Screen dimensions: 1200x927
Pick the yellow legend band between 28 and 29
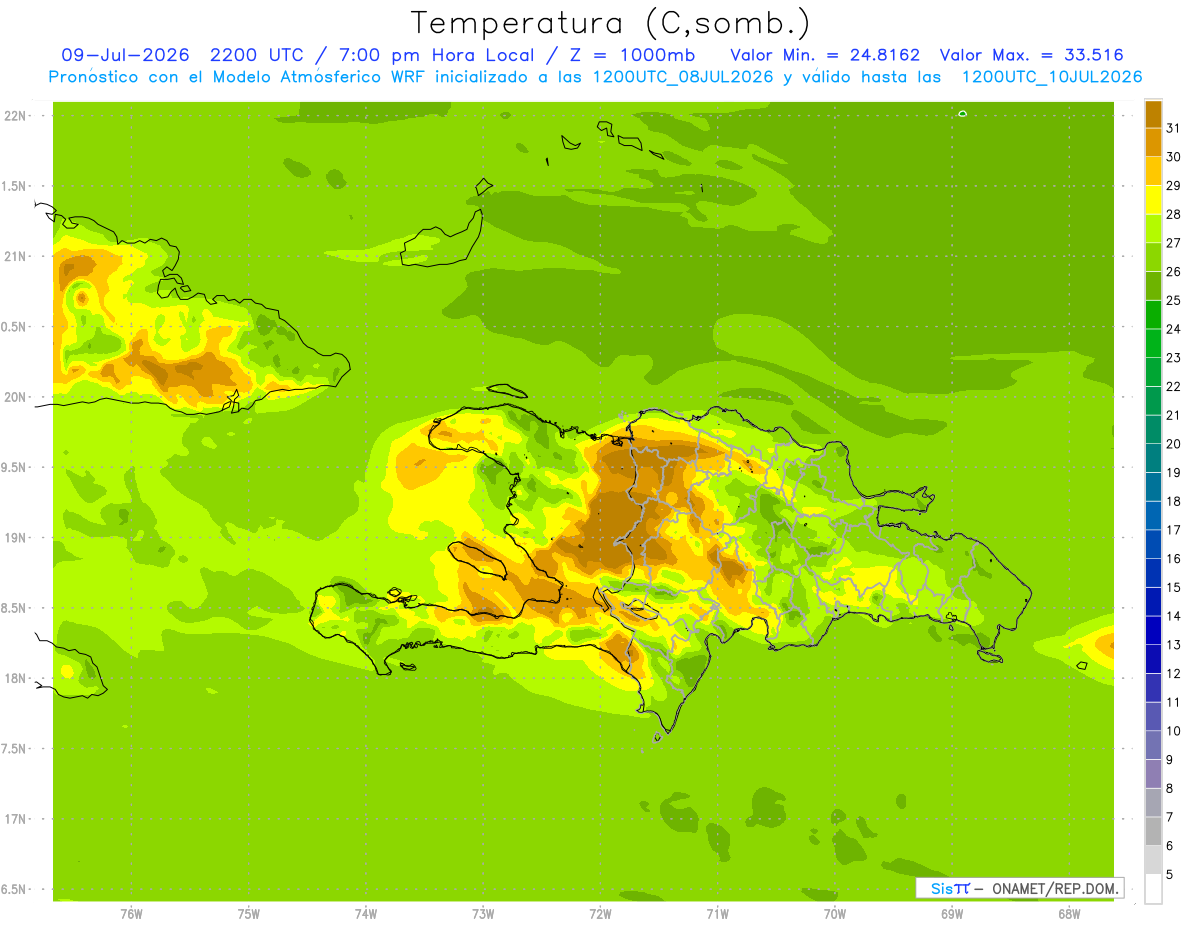point(1153,200)
